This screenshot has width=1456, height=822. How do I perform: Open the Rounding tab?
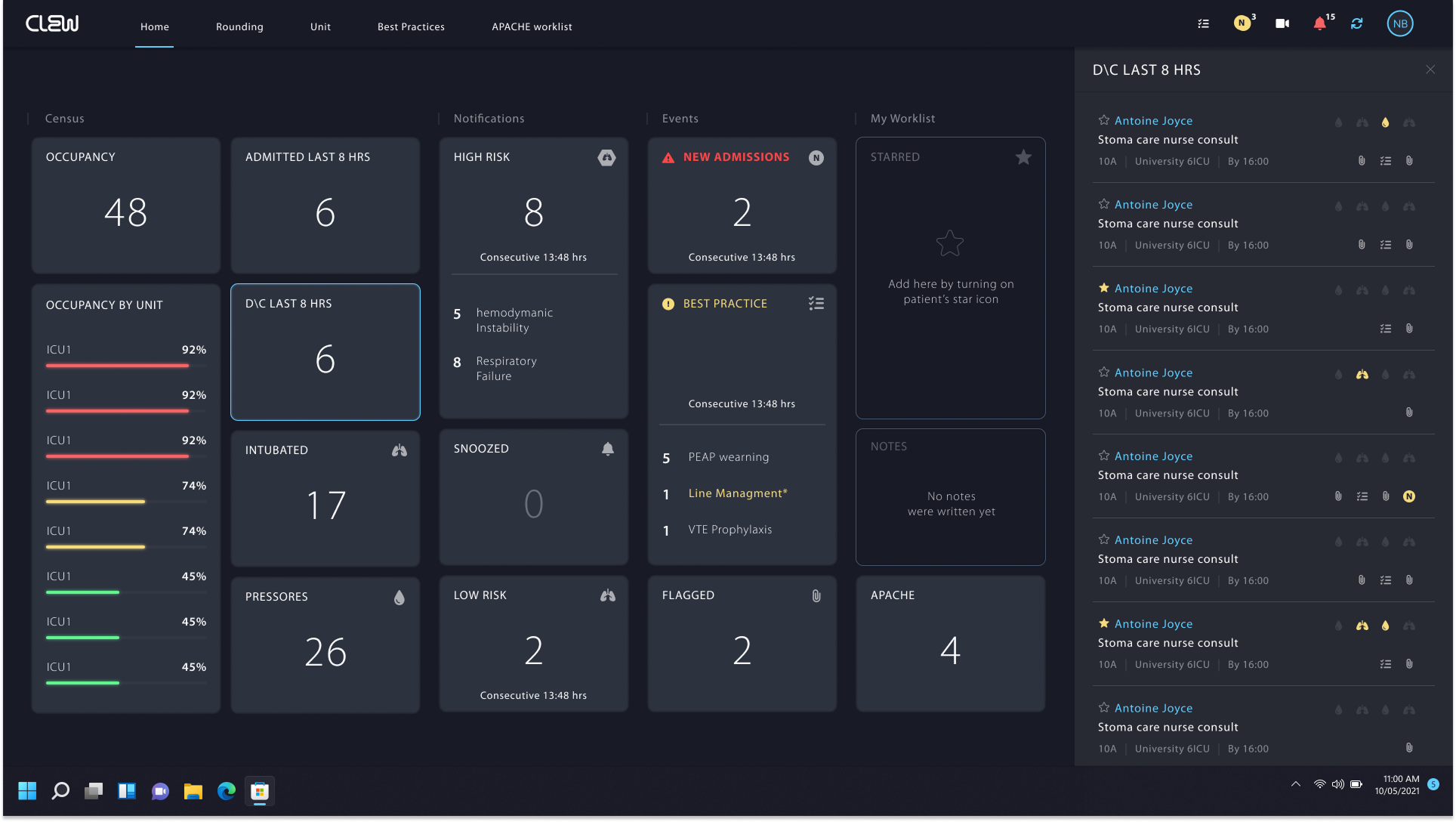[x=239, y=26]
